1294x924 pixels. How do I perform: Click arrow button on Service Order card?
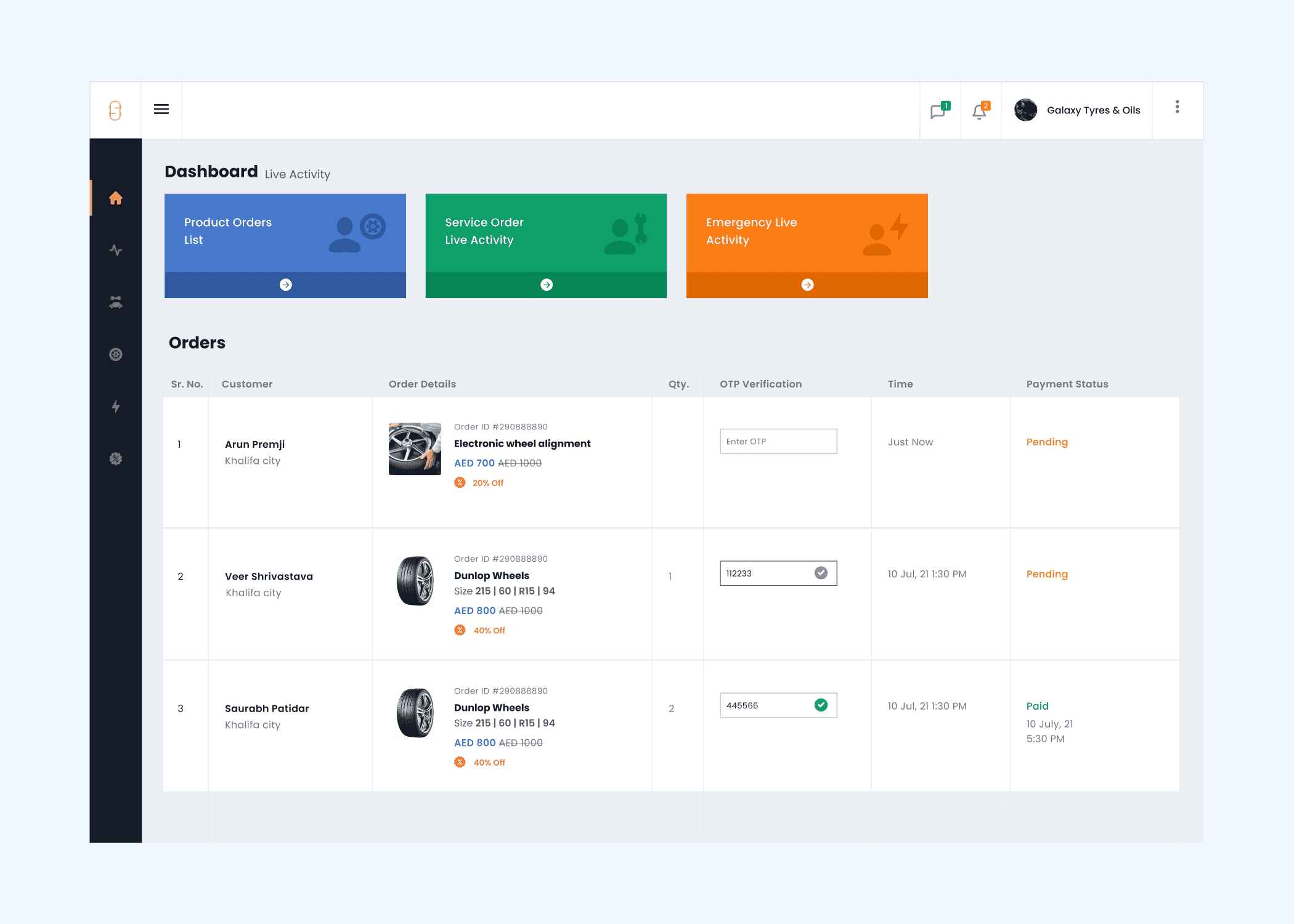click(x=547, y=285)
